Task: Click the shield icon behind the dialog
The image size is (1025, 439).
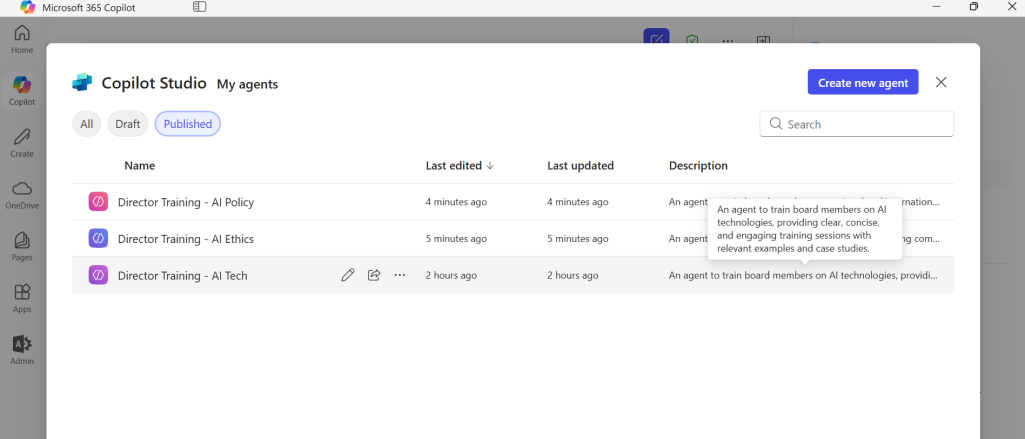Action: [x=692, y=38]
